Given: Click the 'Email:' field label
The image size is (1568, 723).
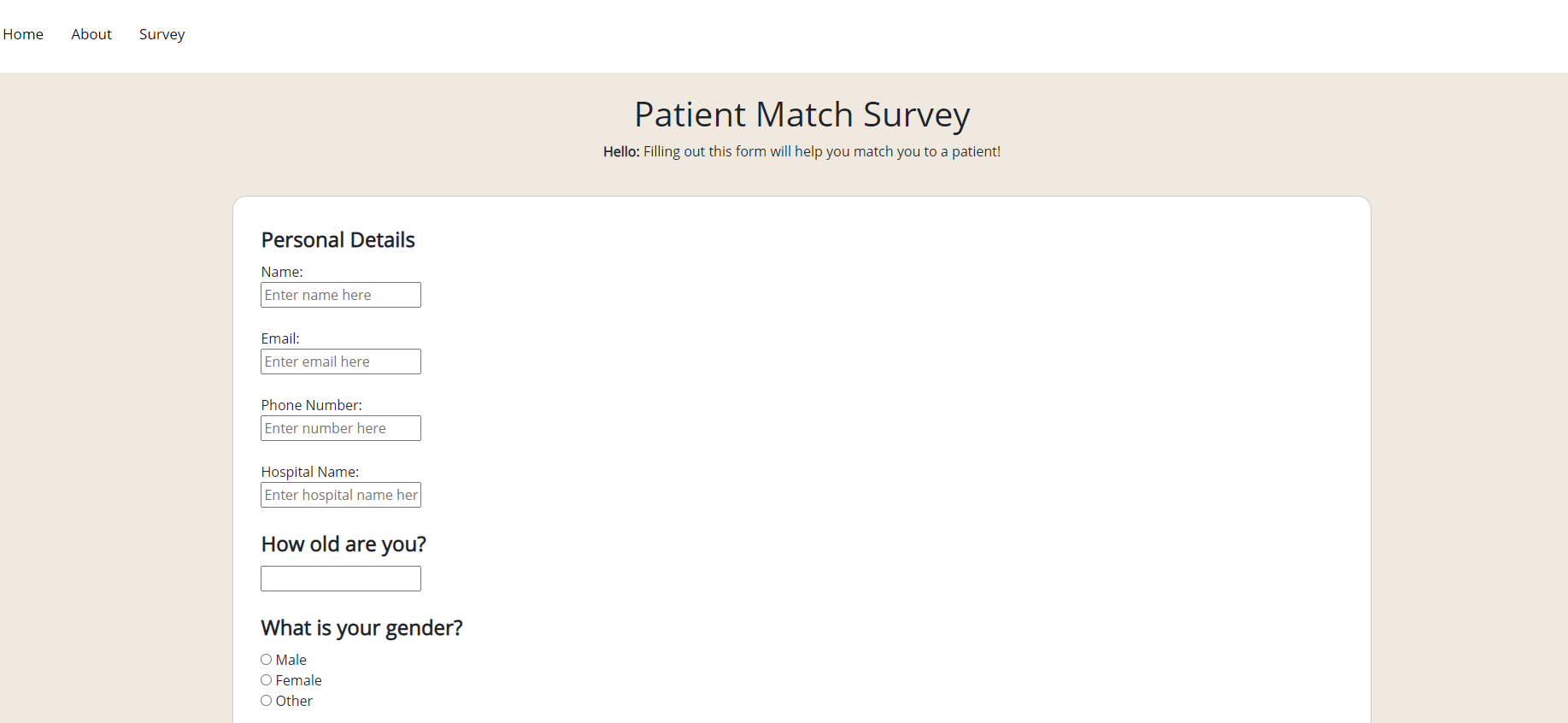Looking at the screenshot, I should click(x=280, y=338).
